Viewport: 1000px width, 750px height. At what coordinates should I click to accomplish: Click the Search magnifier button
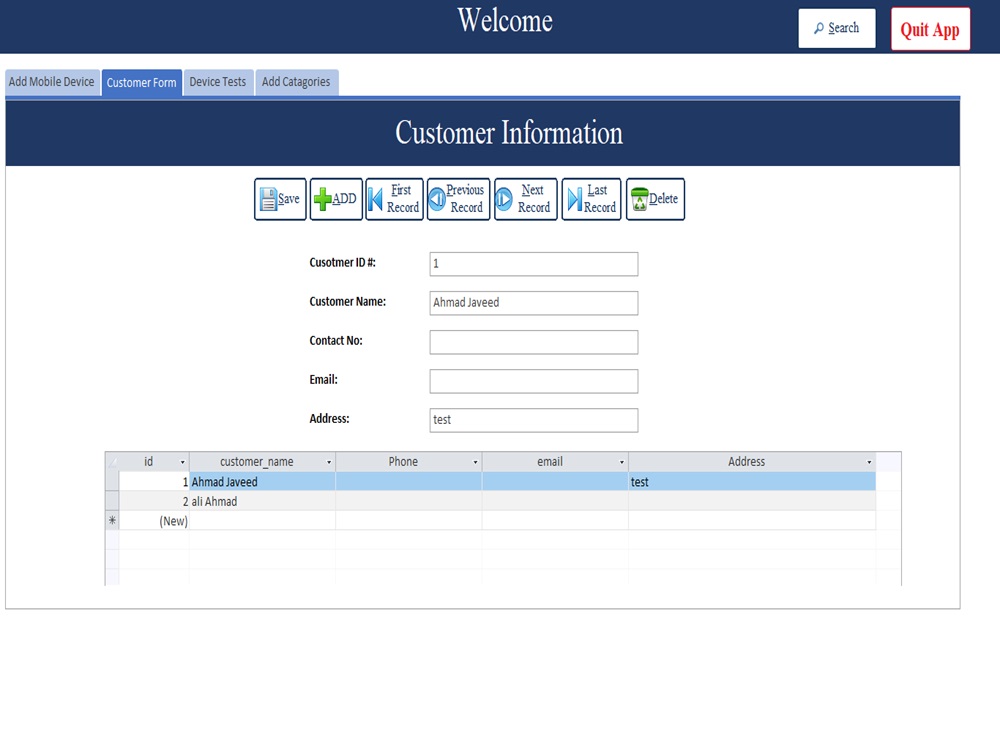click(x=837, y=28)
